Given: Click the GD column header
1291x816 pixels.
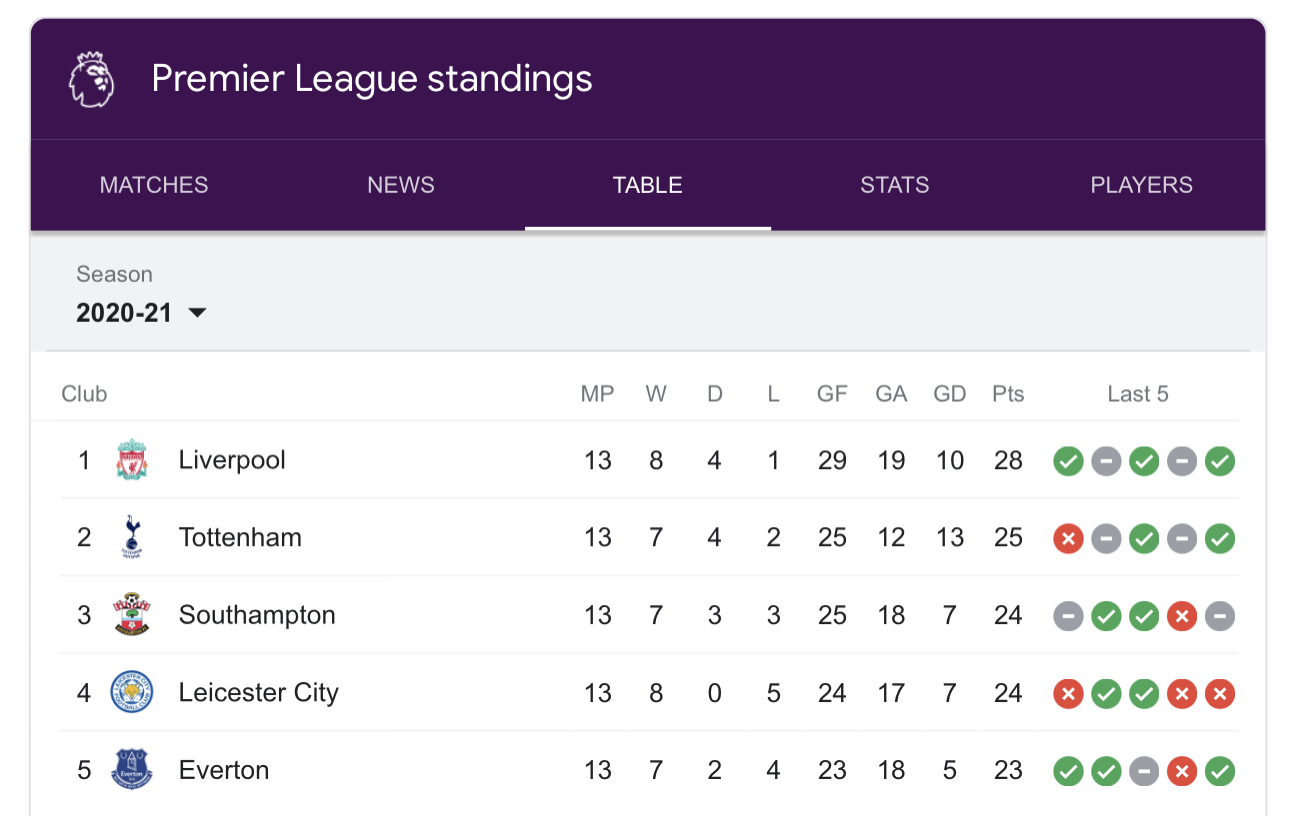Looking at the screenshot, I should (x=949, y=394).
